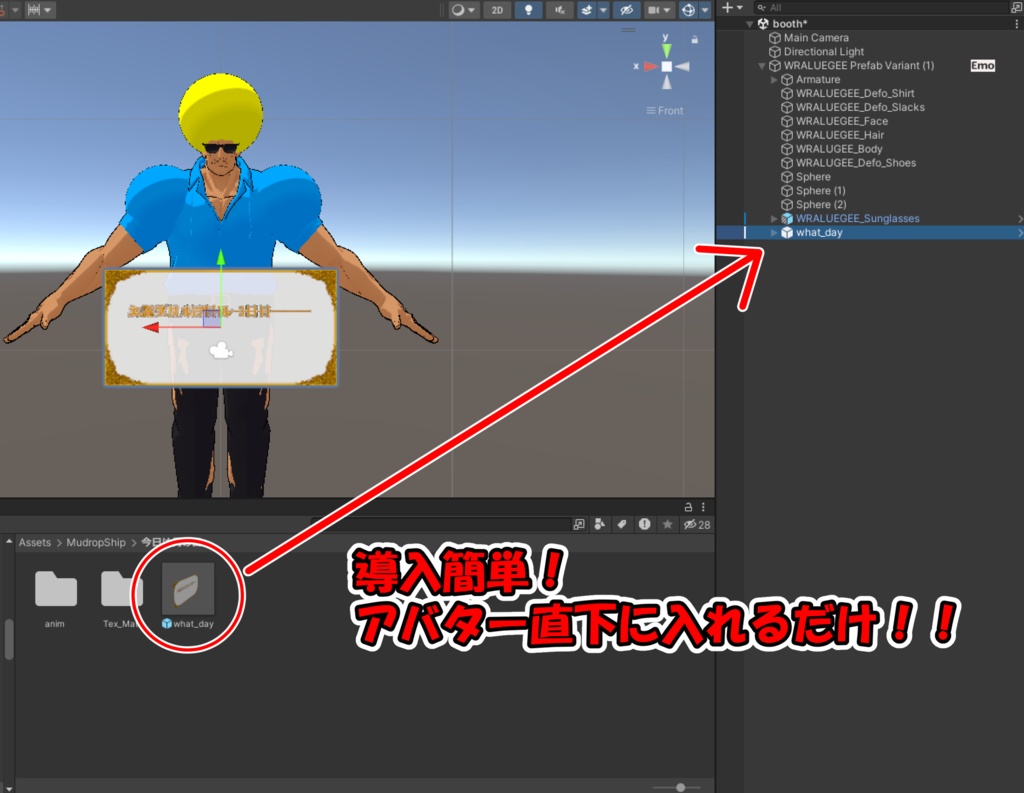Image resolution: width=1024 pixels, height=793 pixels.
Task: Click the Project search-by-window icon
Action: coord(579,525)
